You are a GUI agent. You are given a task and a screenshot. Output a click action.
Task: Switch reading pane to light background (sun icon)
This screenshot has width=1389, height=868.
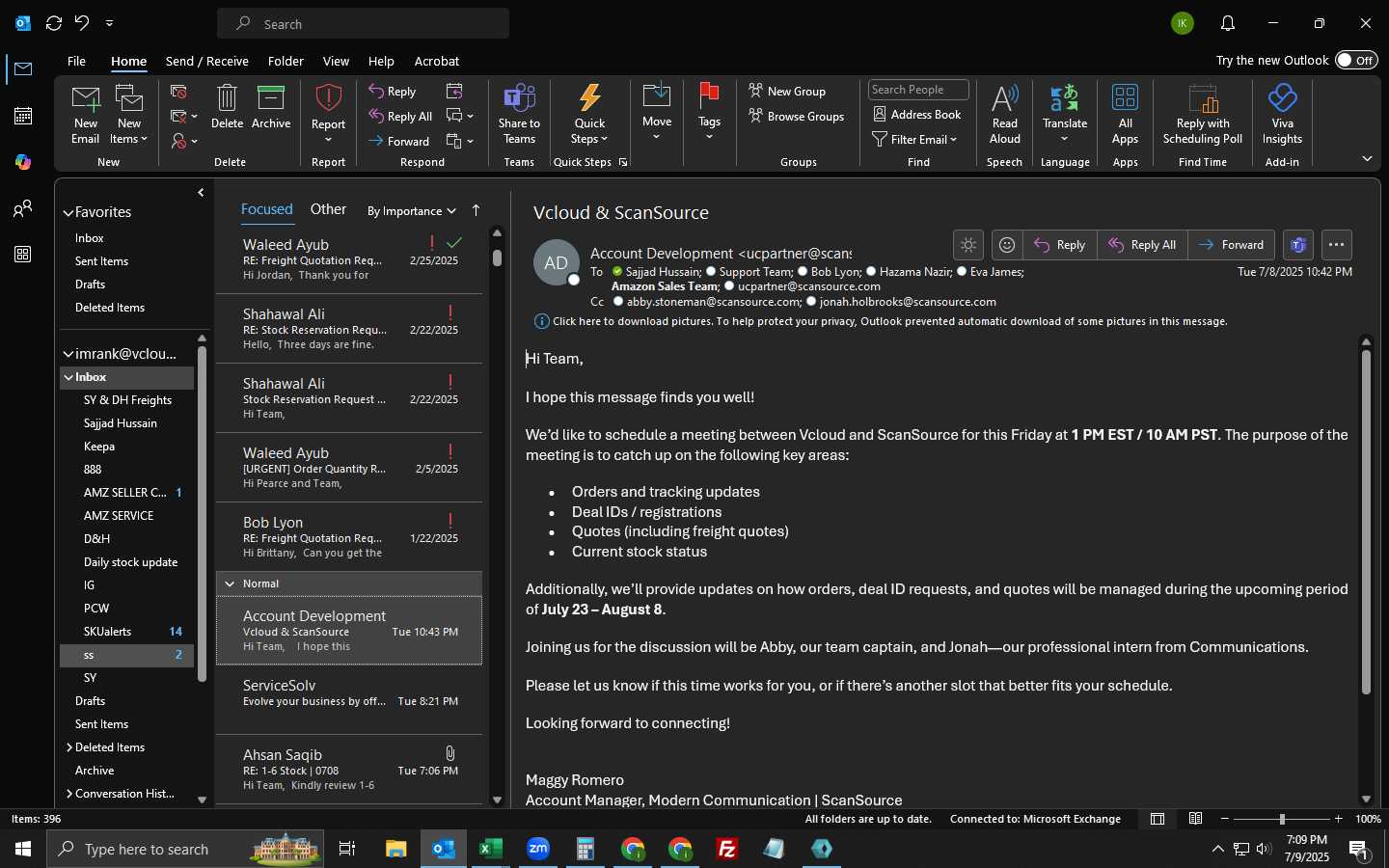tap(968, 245)
